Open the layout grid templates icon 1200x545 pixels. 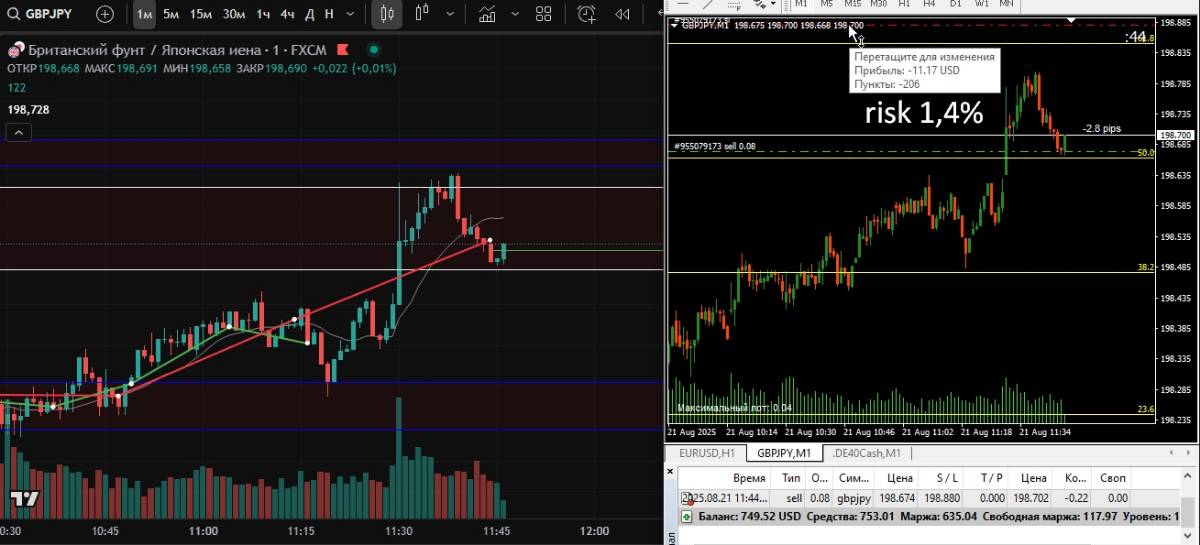[543, 14]
